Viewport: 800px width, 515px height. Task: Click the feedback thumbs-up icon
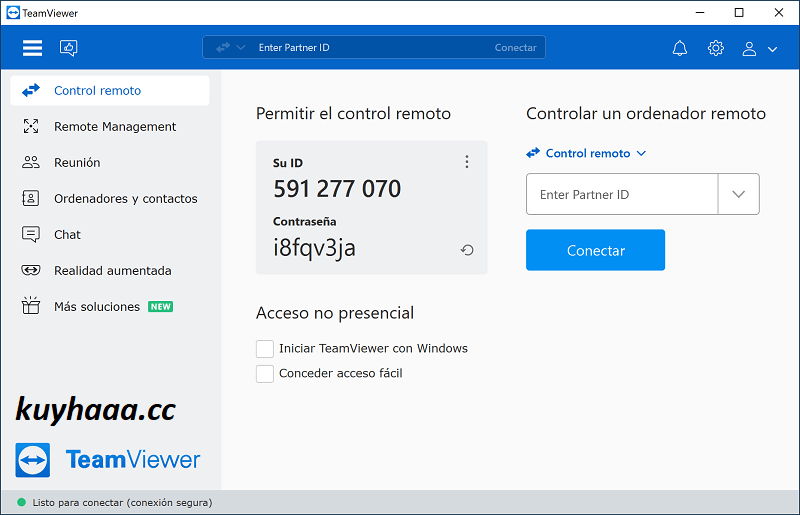click(x=68, y=48)
